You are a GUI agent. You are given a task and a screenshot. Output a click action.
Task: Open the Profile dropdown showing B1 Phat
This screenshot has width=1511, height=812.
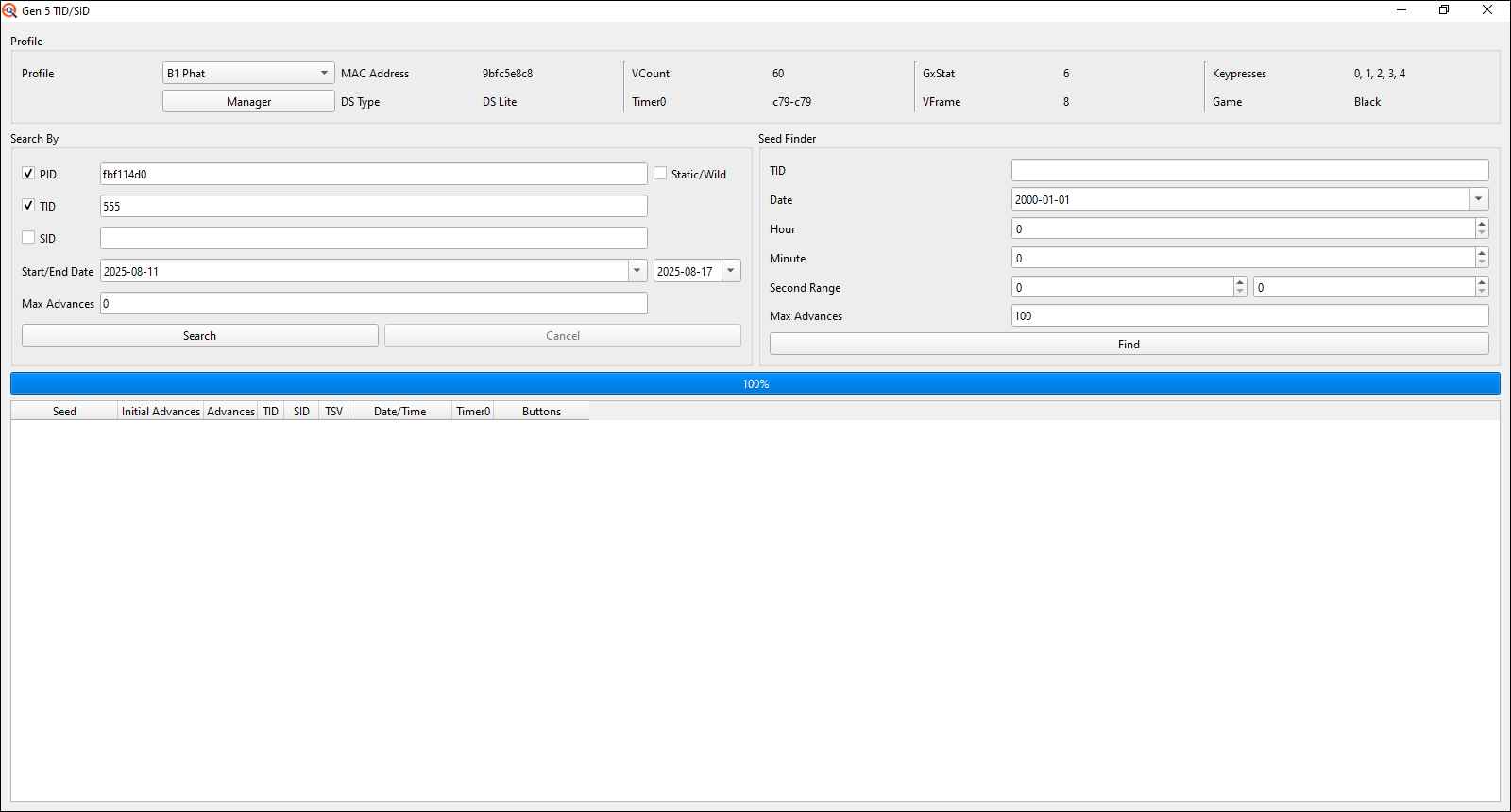(248, 74)
